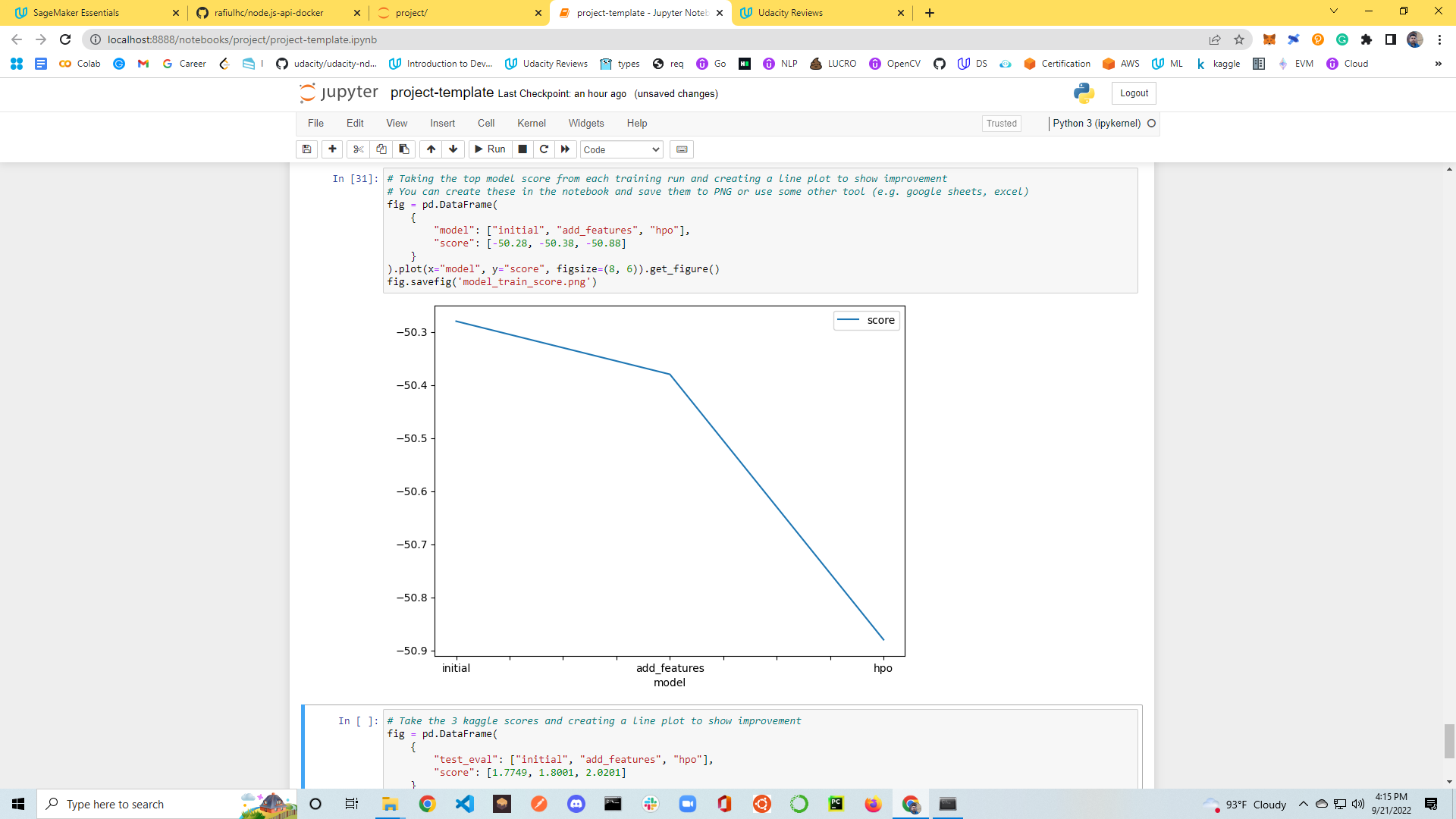
Task: Paste cells below with the clipboard icon
Action: tap(404, 149)
